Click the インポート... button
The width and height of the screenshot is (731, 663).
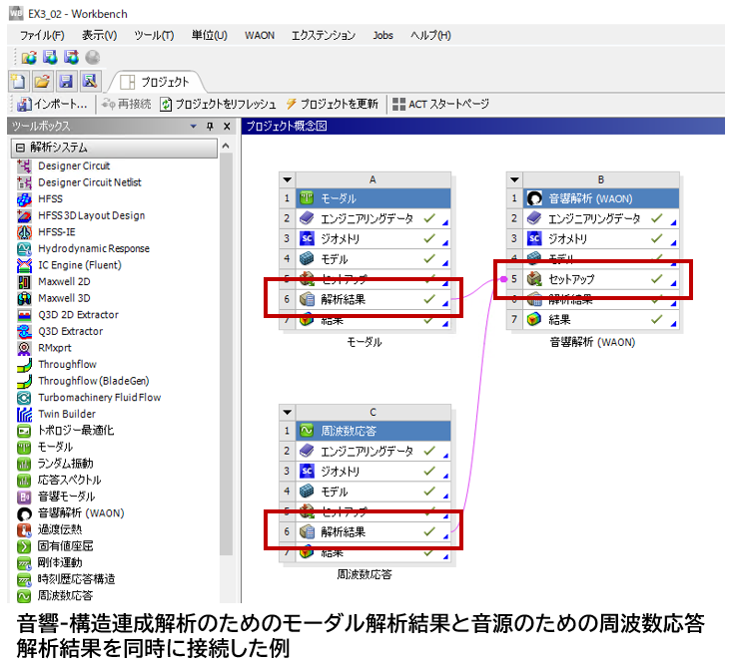point(52,104)
